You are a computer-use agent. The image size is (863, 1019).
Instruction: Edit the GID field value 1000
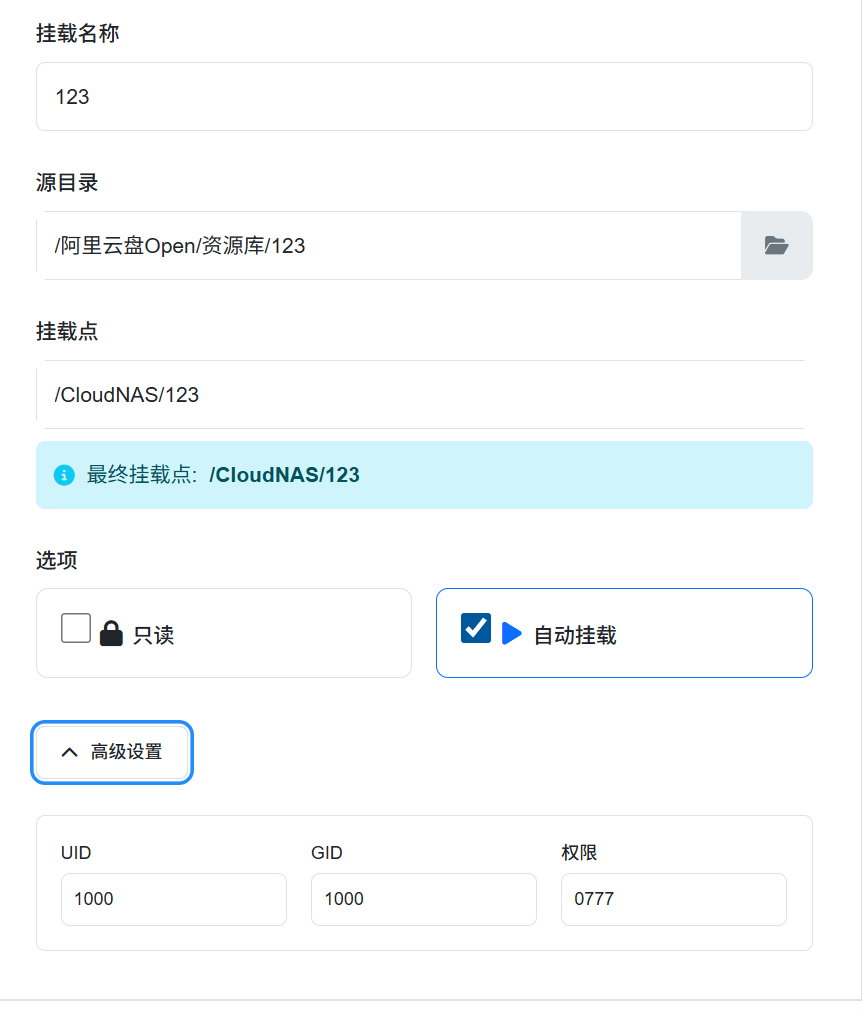[x=424, y=899]
